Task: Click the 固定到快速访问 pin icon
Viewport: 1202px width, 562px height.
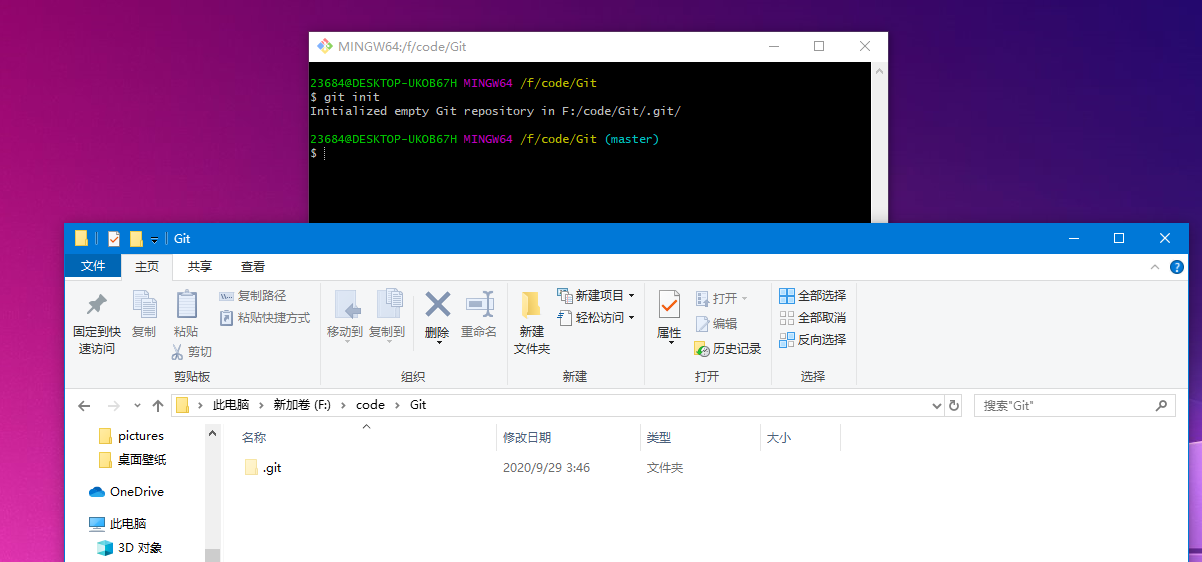Action: click(97, 305)
